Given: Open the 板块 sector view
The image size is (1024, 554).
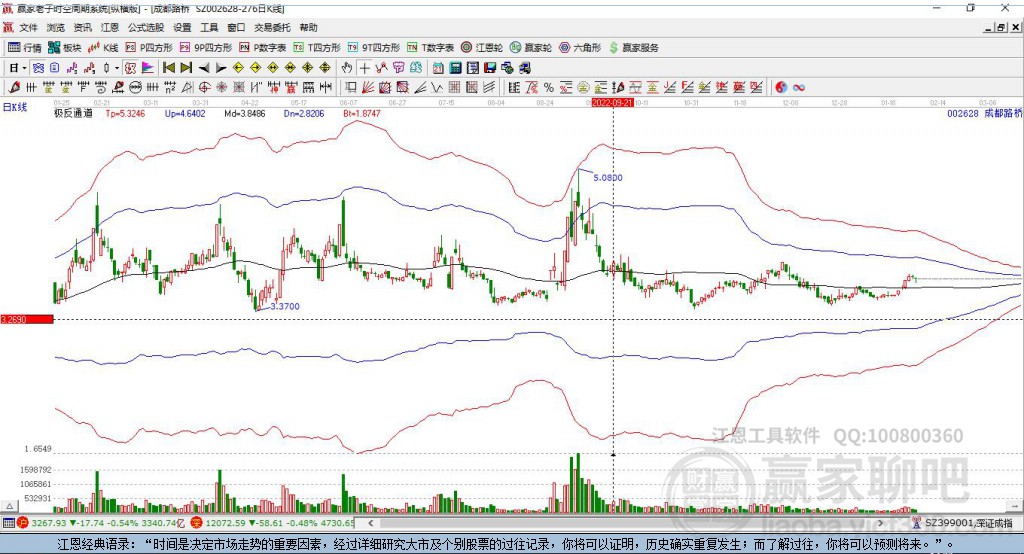Looking at the screenshot, I should pyautogui.click(x=65, y=48).
